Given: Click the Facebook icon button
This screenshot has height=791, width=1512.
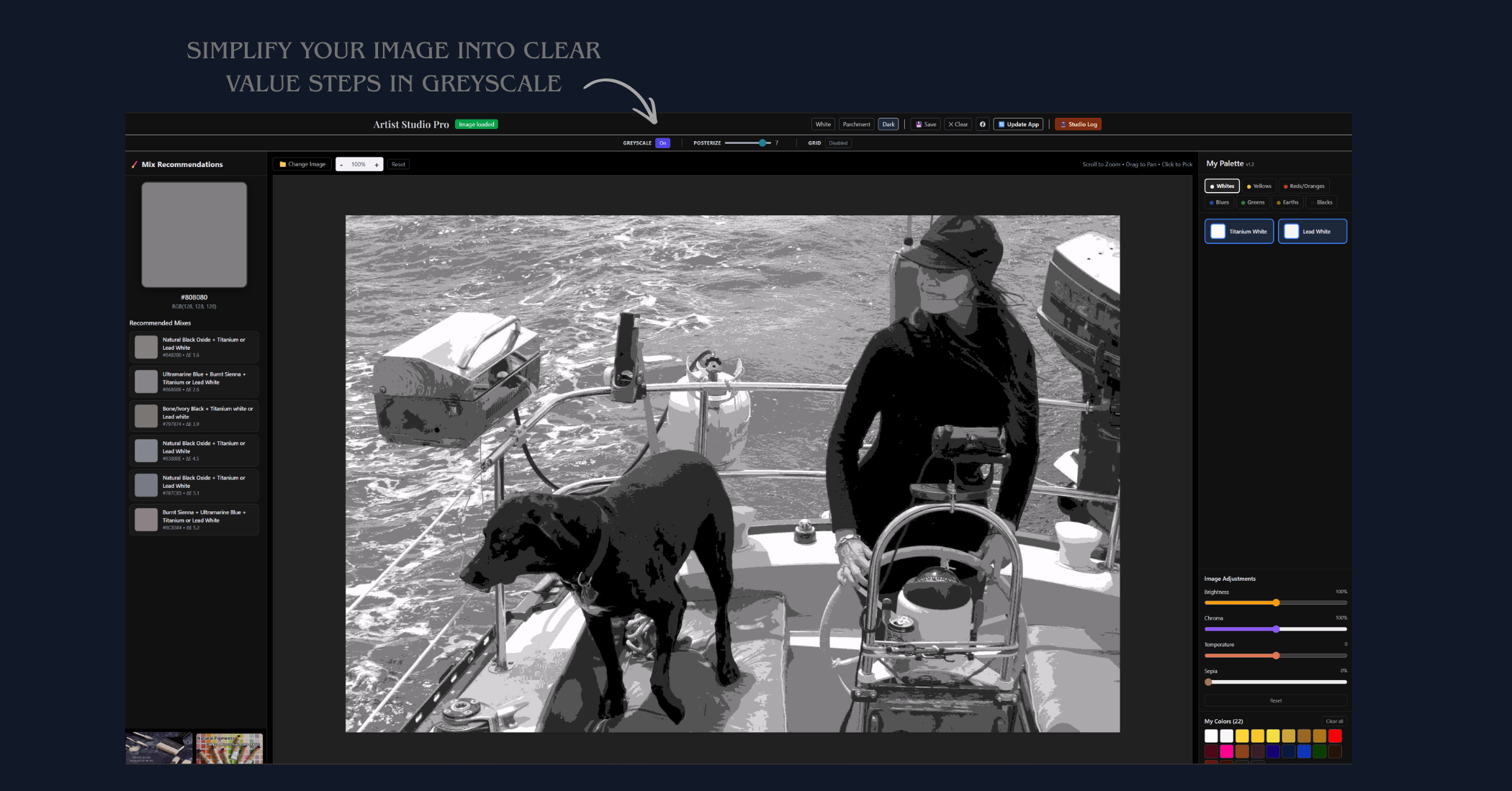Looking at the screenshot, I should (982, 125).
